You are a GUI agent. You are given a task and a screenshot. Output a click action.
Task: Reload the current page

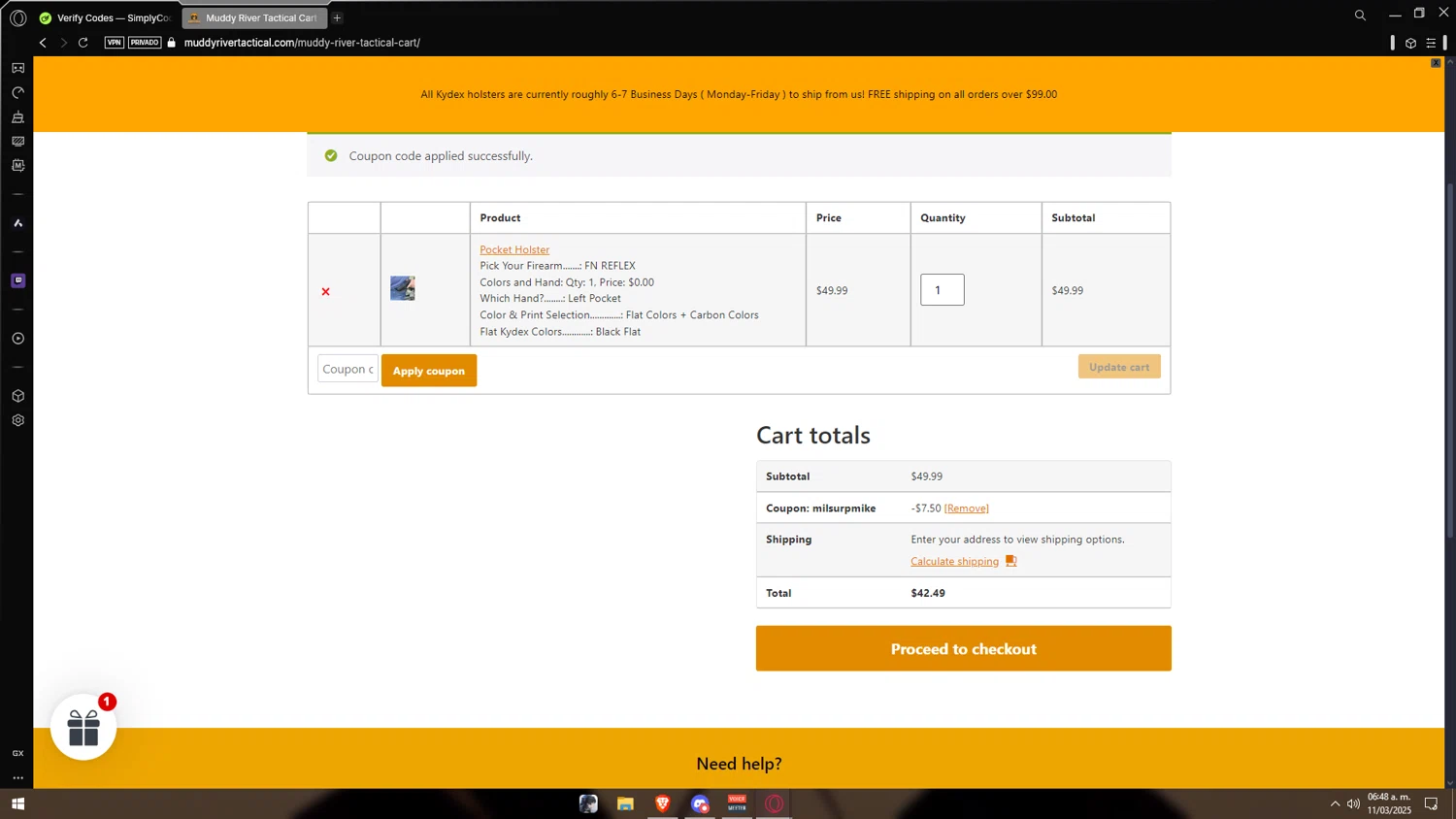point(83,43)
